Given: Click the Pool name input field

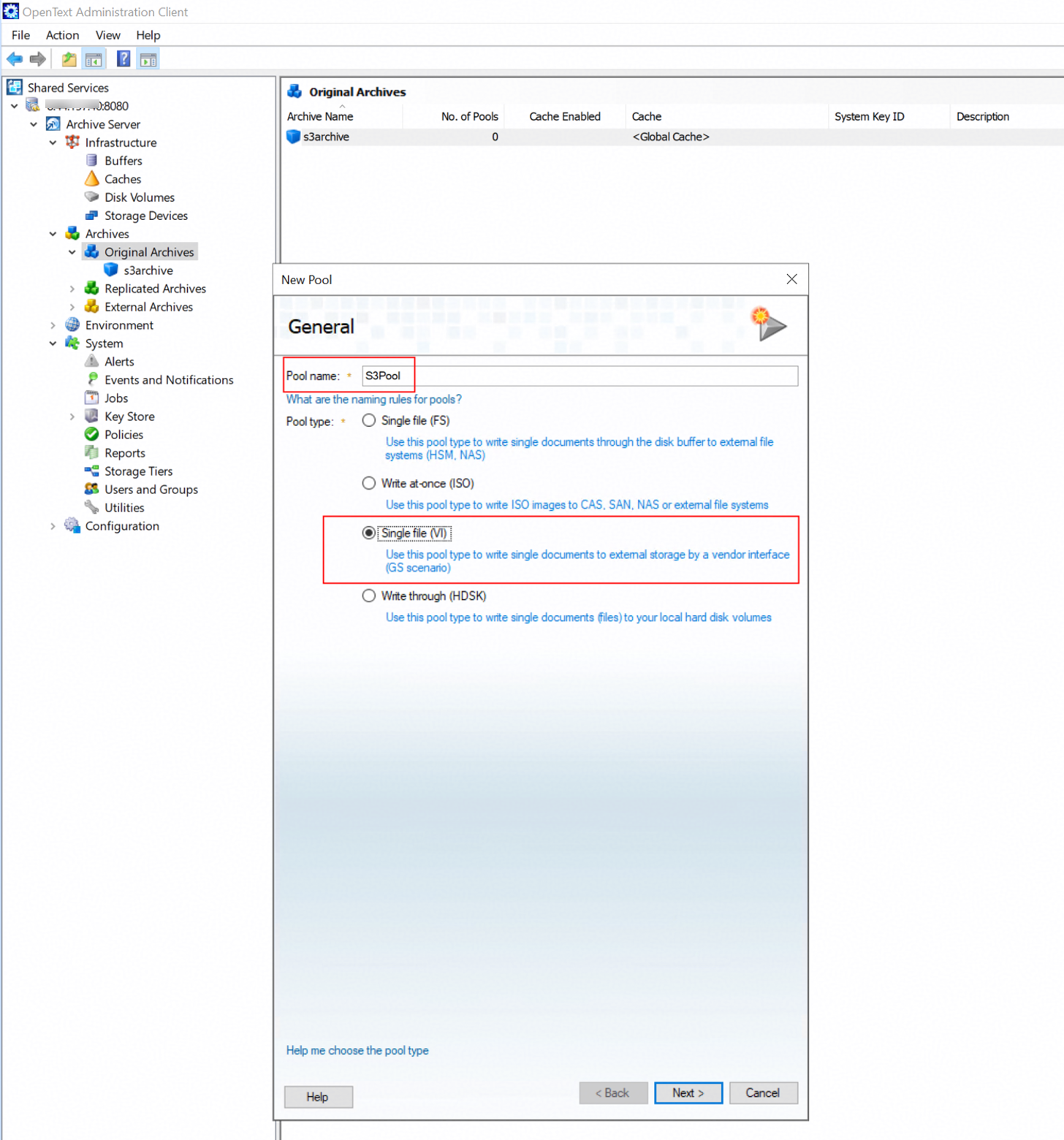Looking at the screenshot, I should point(579,376).
